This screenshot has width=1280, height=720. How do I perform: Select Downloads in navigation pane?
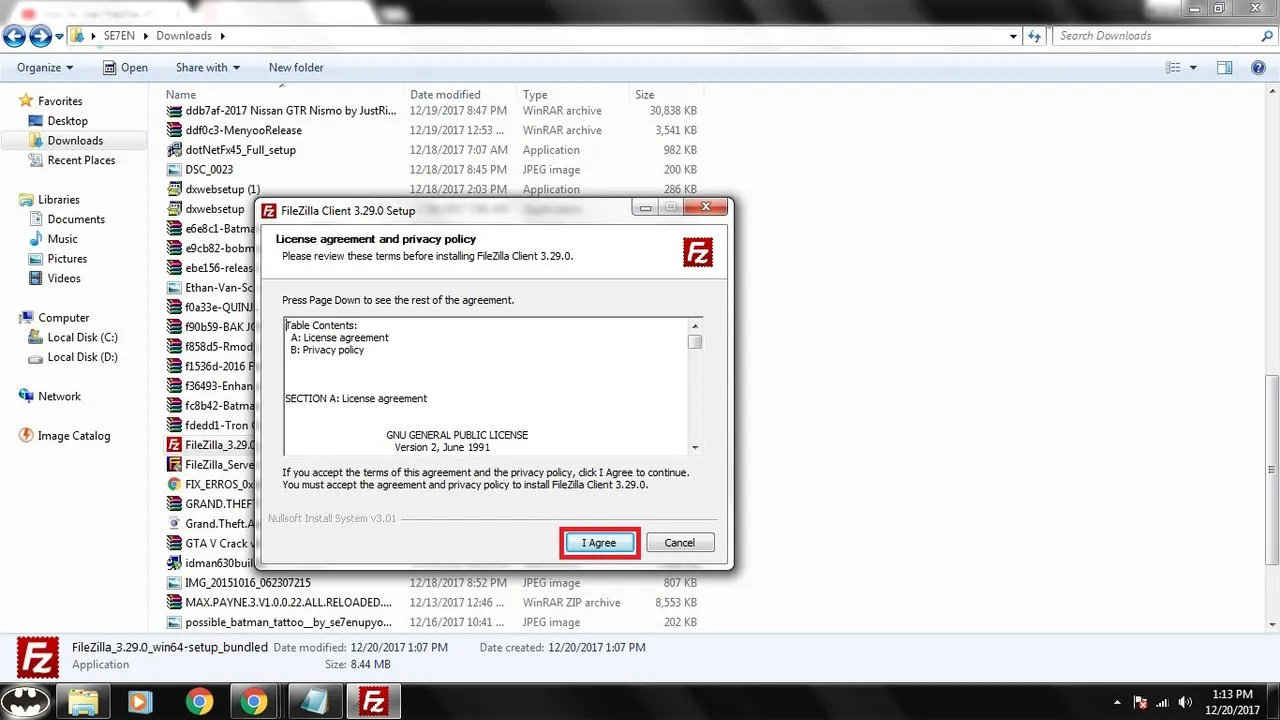[75, 141]
